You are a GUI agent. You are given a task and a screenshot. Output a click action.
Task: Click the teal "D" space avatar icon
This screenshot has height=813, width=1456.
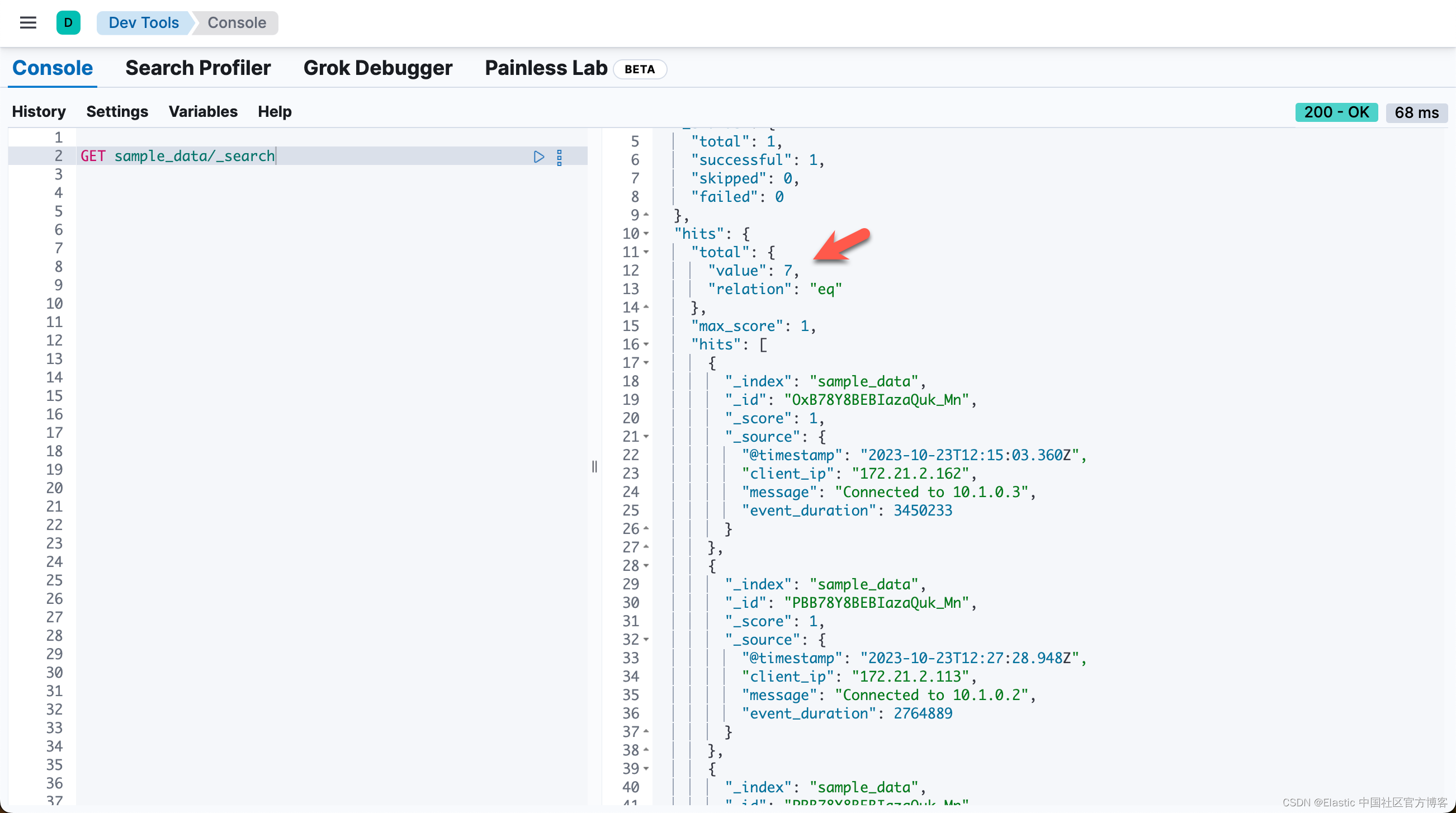(x=68, y=22)
